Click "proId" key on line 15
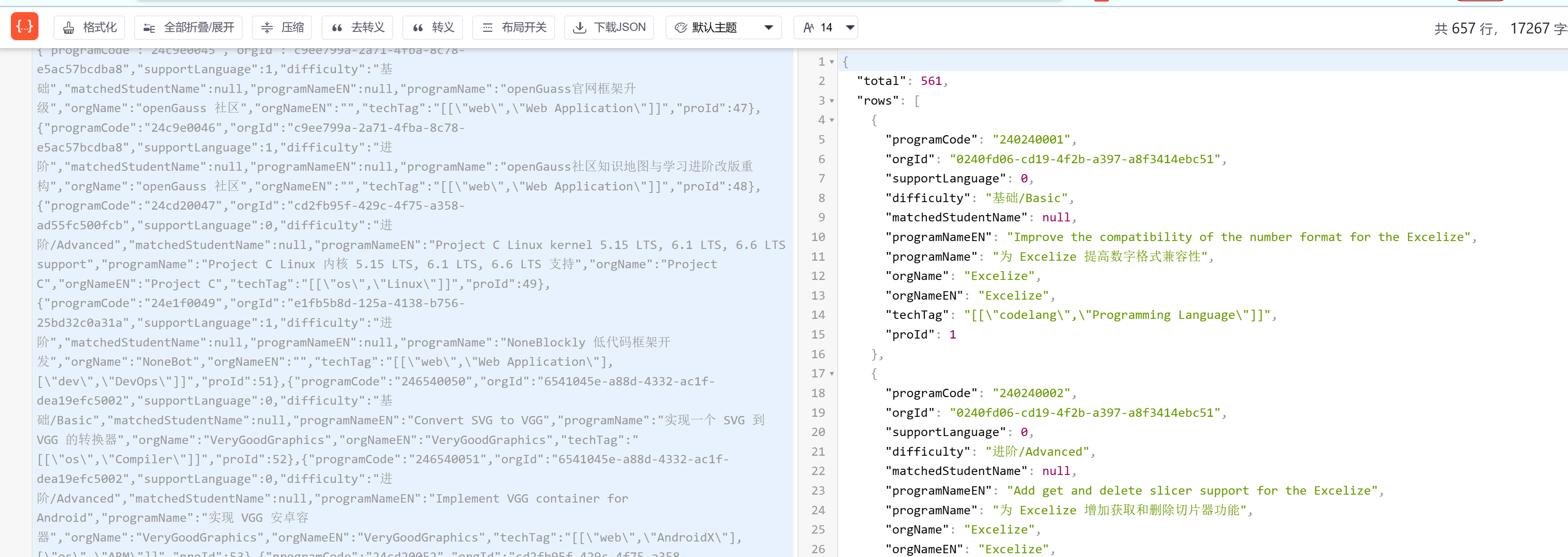The width and height of the screenshot is (1568, 557). tap(909, 334)
